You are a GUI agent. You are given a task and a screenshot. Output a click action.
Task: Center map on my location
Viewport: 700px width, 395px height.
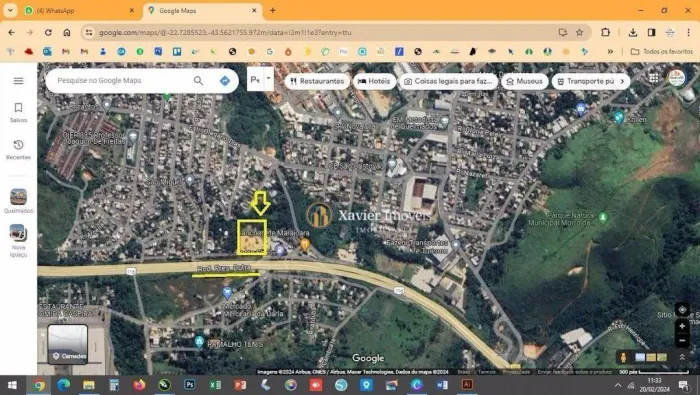[x=682, y=309]
